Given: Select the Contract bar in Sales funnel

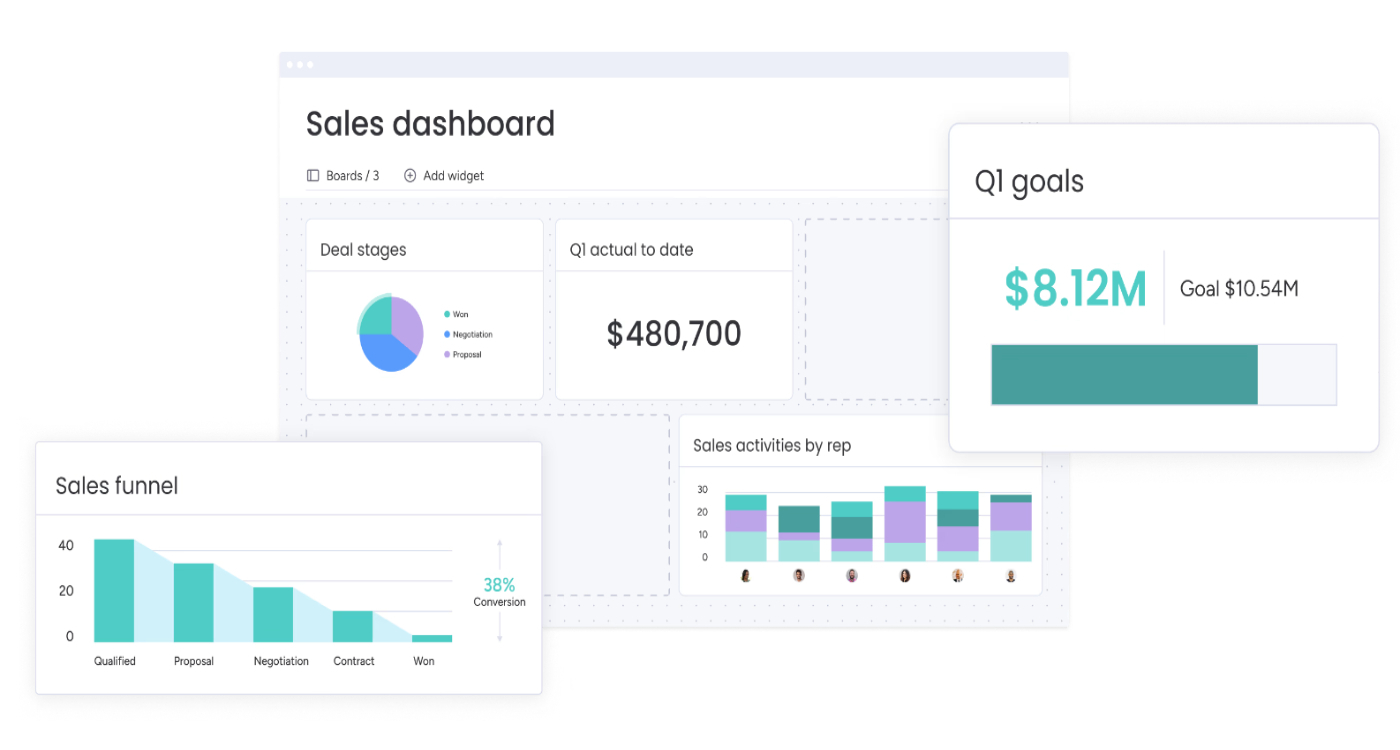Looking at the screenshot, I should [x=352, y=626].
